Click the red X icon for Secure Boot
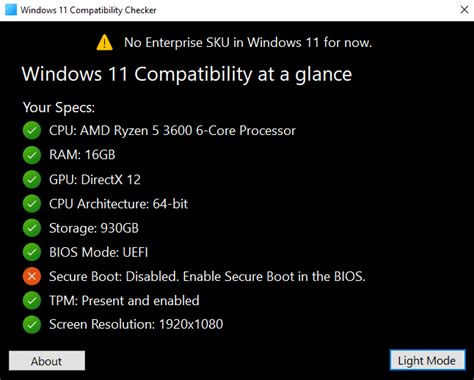The width and height of the screenshot is (474, 380). (32, 276)
